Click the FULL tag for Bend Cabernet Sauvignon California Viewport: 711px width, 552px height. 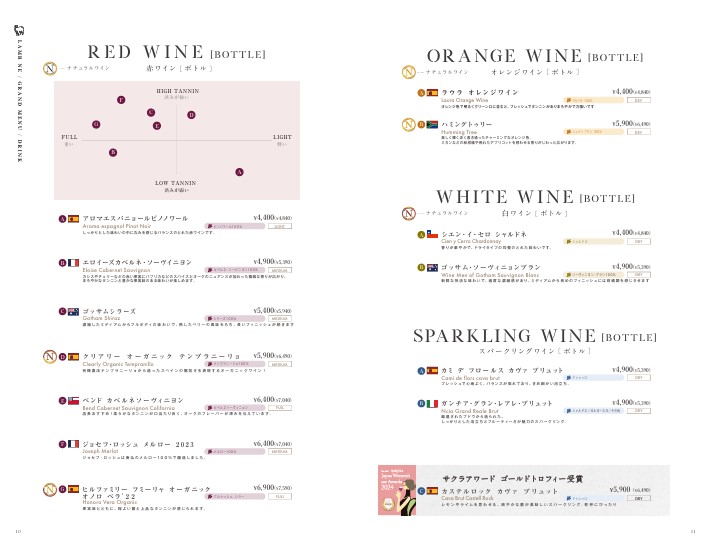280,408
